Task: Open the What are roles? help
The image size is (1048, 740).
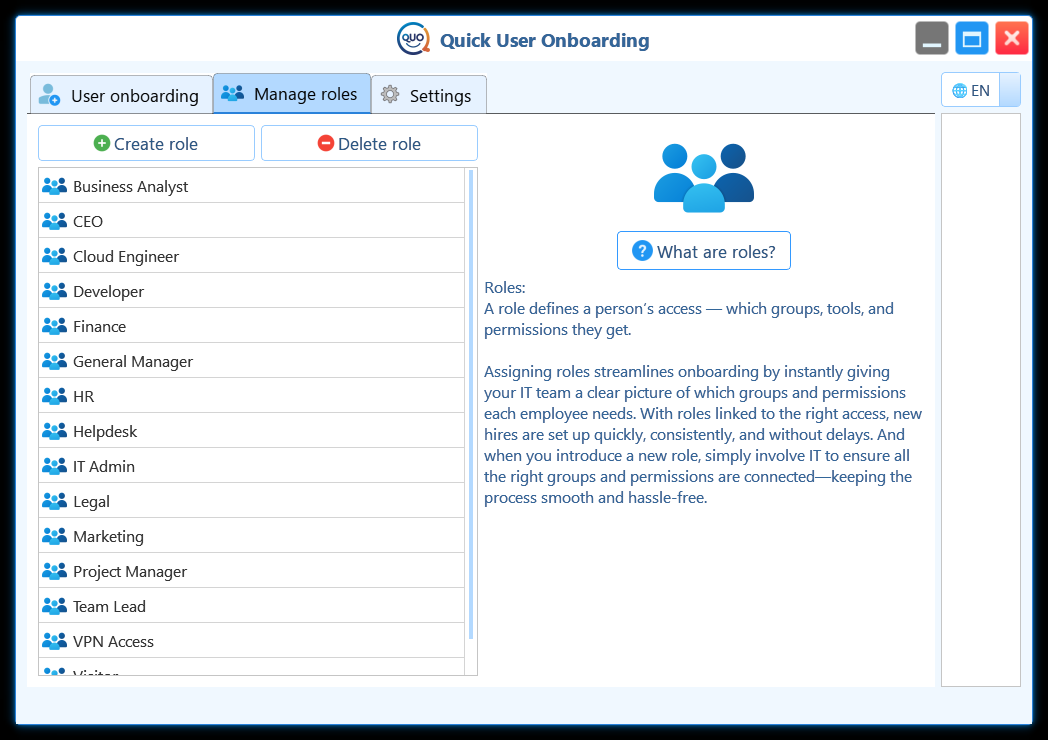Action: click(704, 251)
